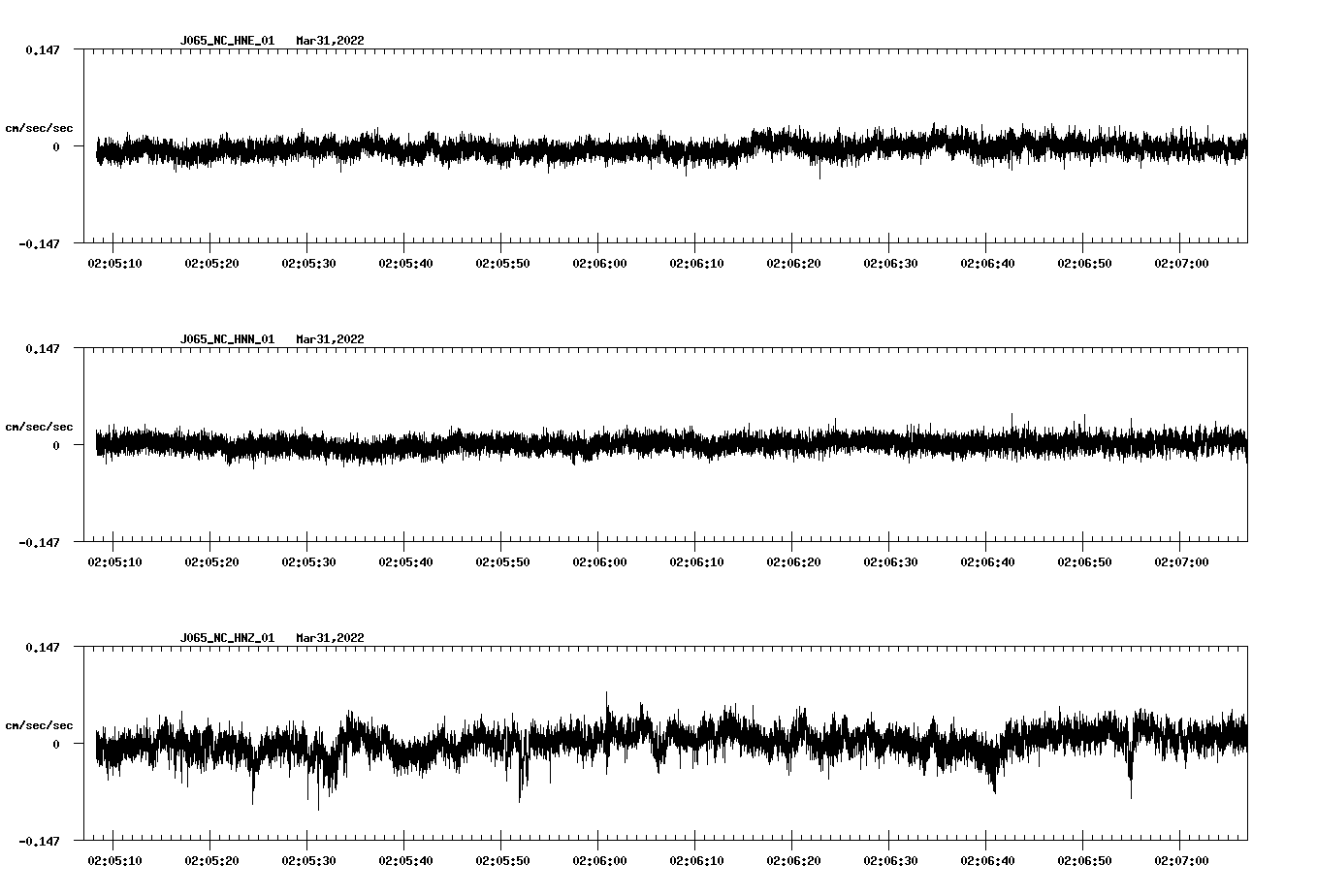Click the 02:05:20 tick label under HNZ chart
Viewport: 1317px width, 896px height.
[x=211, y=861]
